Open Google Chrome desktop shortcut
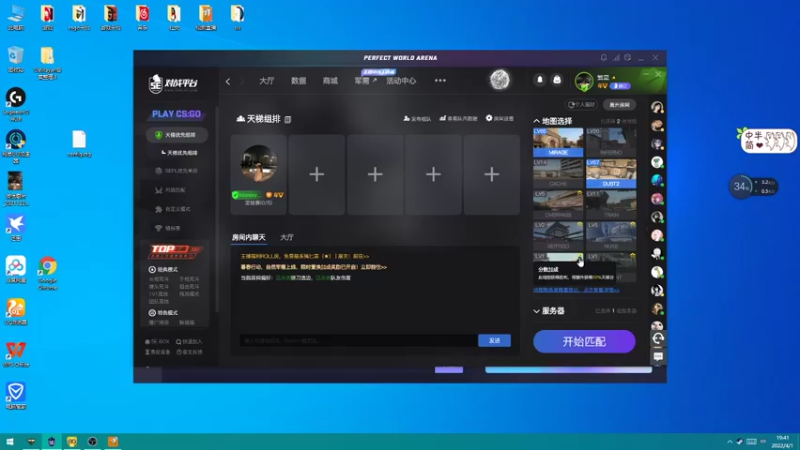Viewport: 800px width, 450px height. pos(47,273)
